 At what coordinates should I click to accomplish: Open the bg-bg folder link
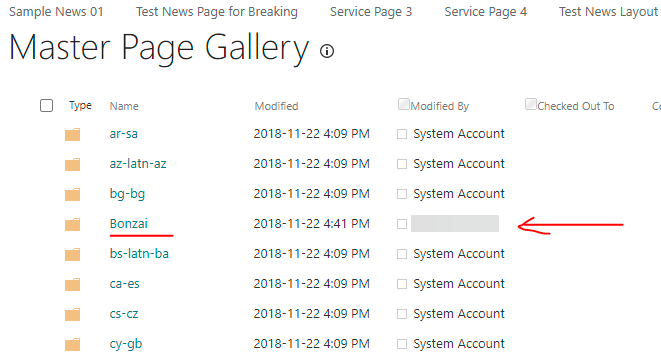(127, 194)
